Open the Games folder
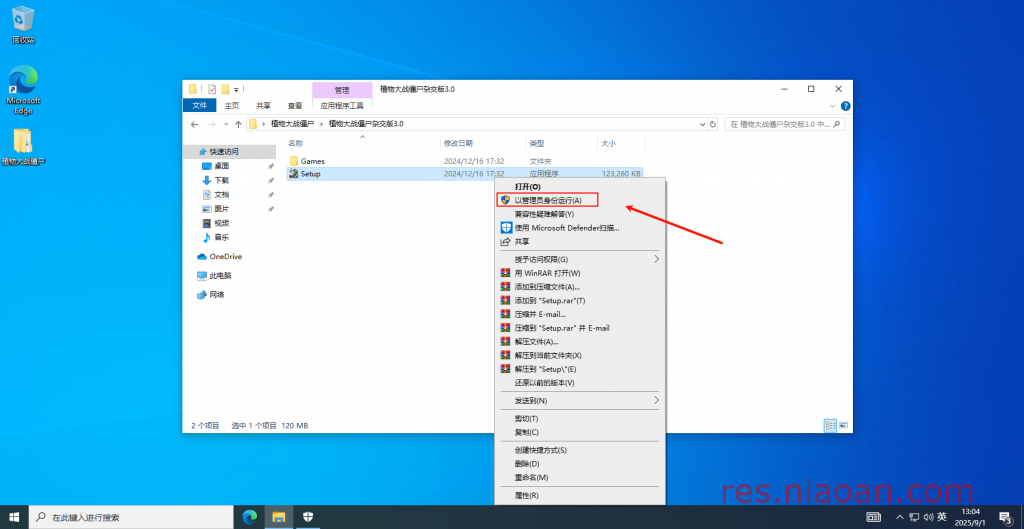 coord(313,161)
